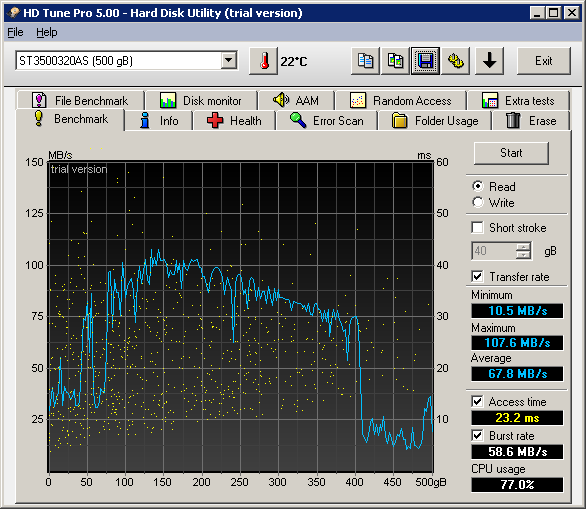Click the 22°C temperature reading
586x509 pixels.
(294, 62)
